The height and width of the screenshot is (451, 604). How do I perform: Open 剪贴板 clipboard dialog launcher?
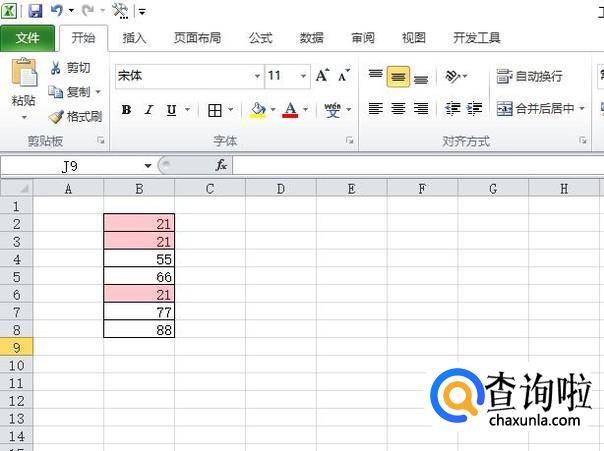coord(101,141)
